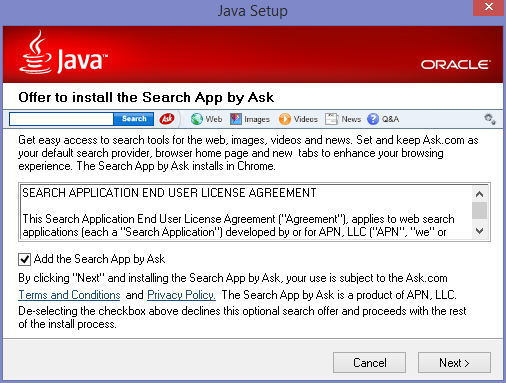Click the Videos play icon
The width and height of the screenshot is (506, 383).
(x=285, y=119)
